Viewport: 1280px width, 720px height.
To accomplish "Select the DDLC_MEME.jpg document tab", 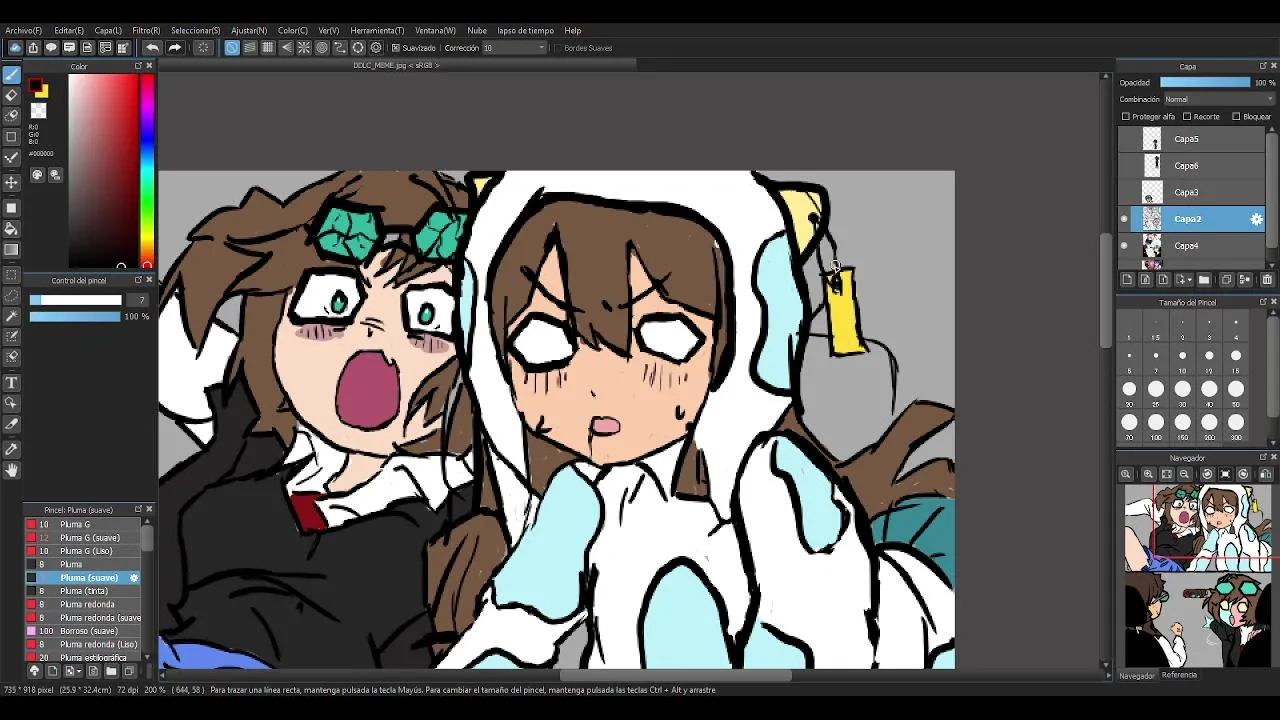I will coord(396,65).
